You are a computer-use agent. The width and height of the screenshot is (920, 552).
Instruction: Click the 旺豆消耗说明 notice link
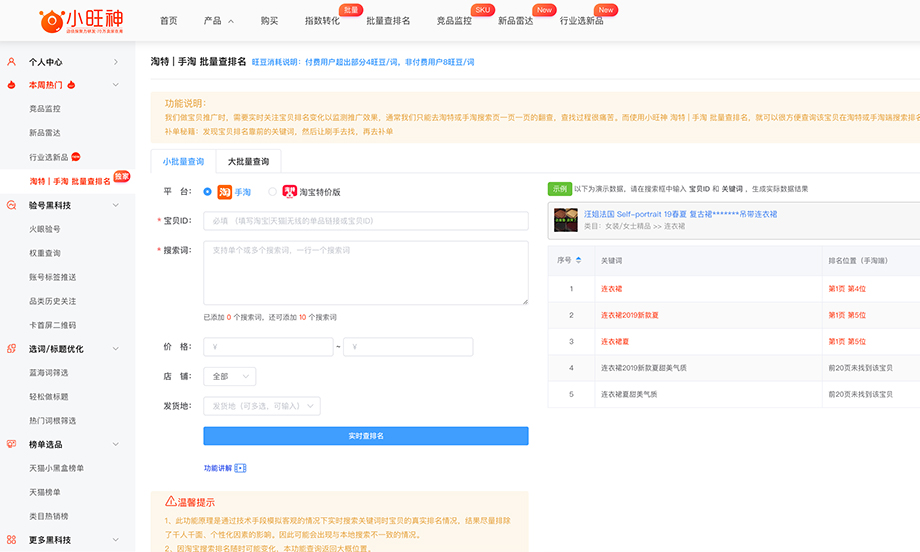point(363,62)
